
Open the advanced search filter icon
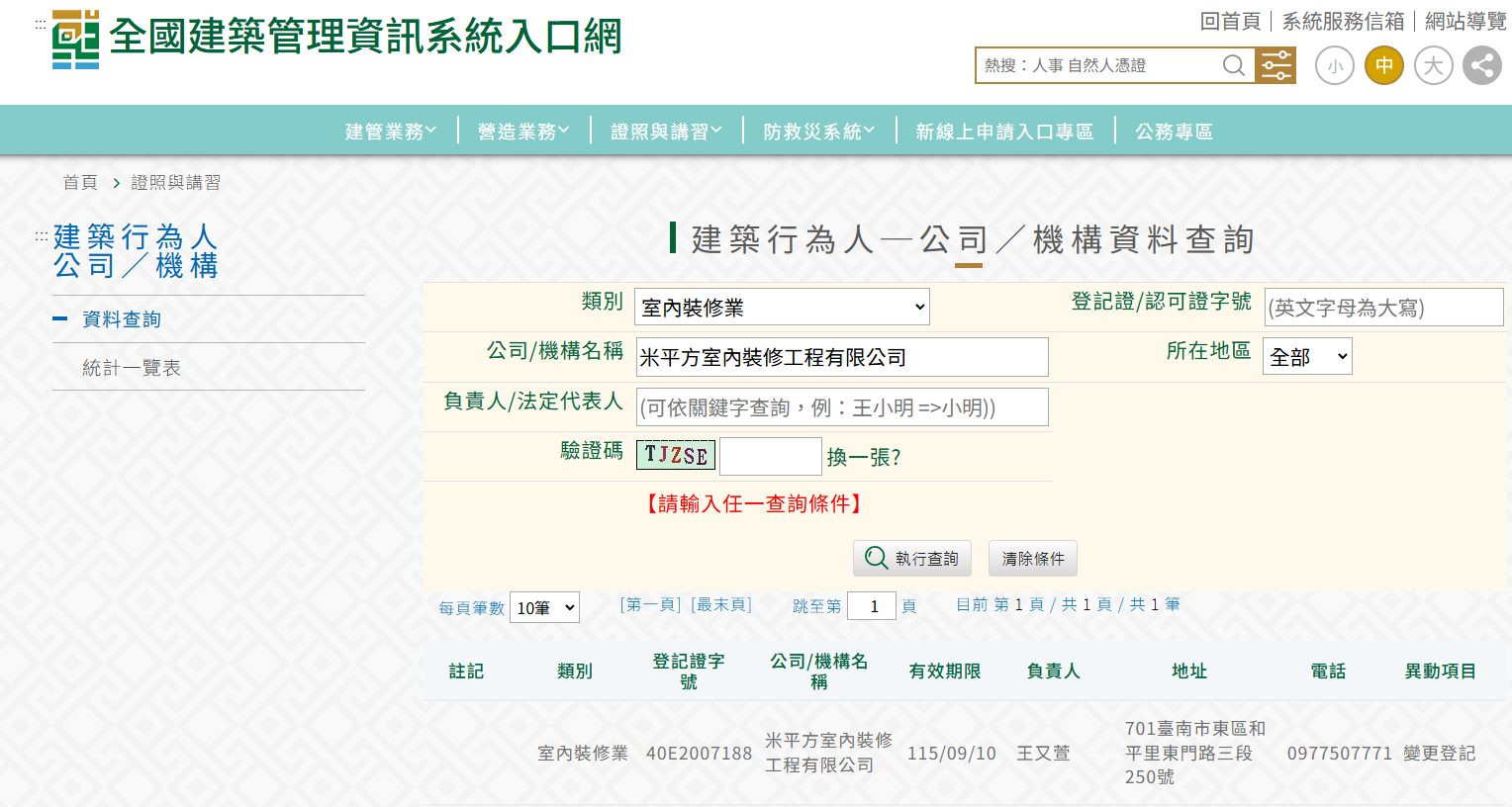[1276, 65]
